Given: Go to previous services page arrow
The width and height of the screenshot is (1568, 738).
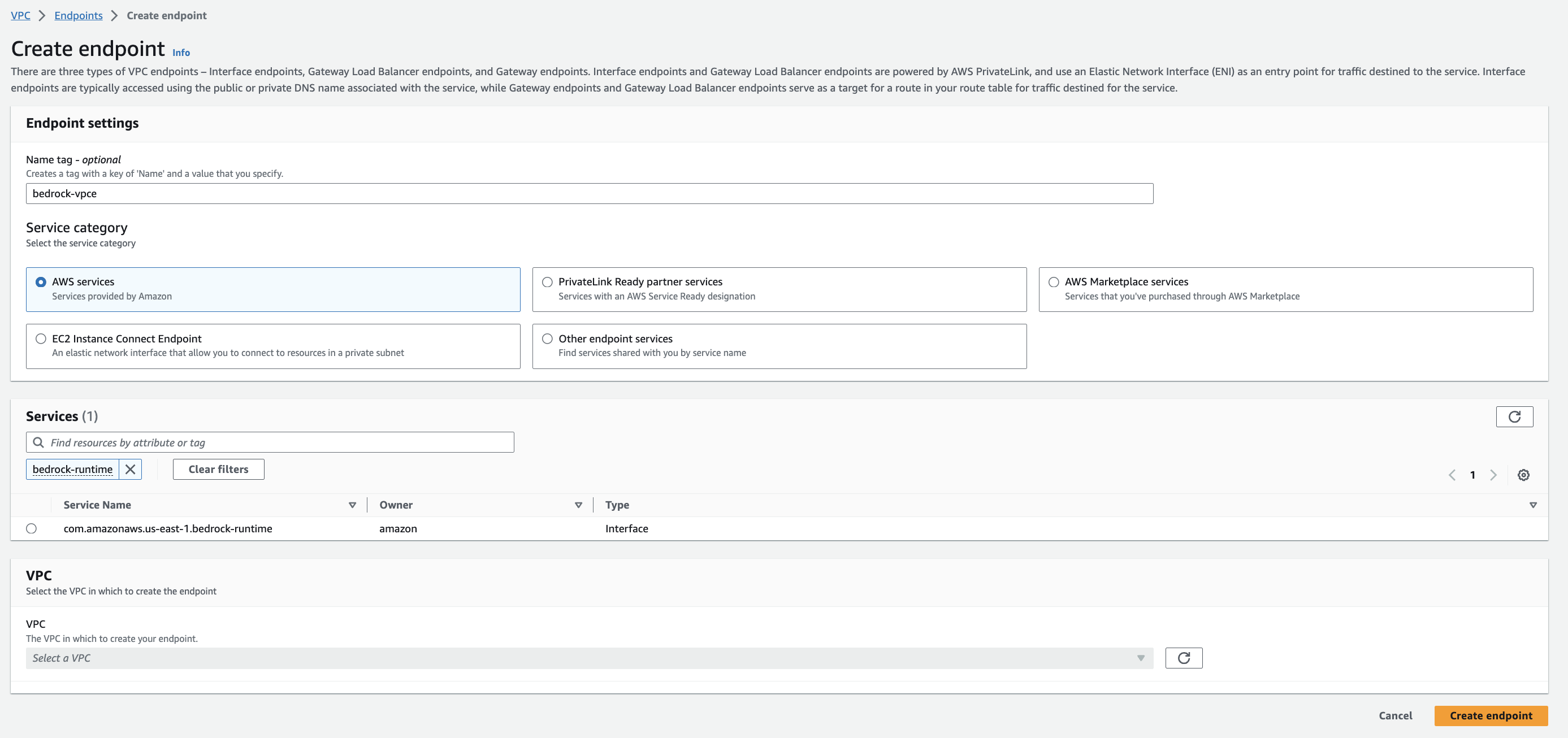Looking at the screenshot, I should 1452,475.
